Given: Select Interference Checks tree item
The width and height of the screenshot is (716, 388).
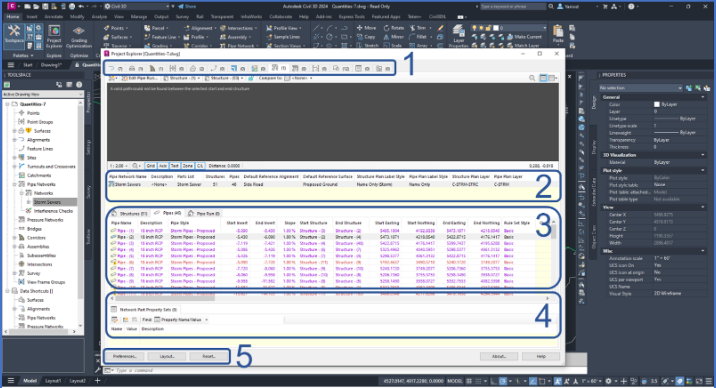Looking at the screenshot, I should [x=53, y=211].
